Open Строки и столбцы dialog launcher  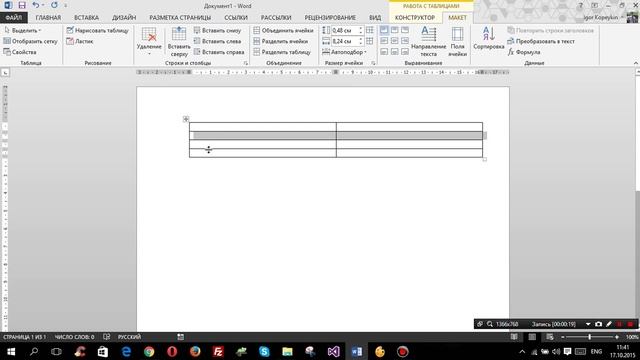[246, 63]
